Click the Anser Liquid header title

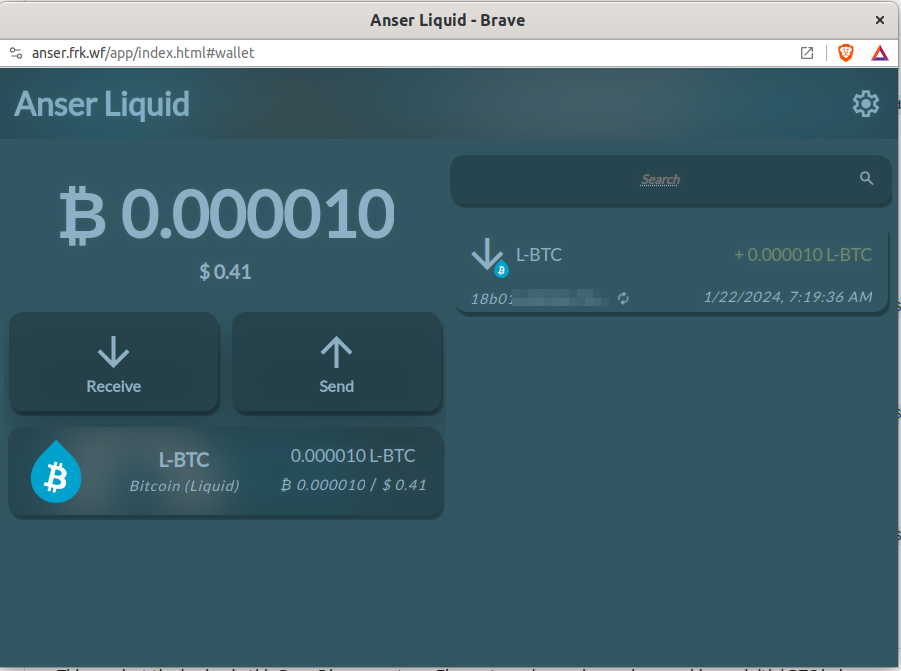pyautogui.click(x=102, y=104)
